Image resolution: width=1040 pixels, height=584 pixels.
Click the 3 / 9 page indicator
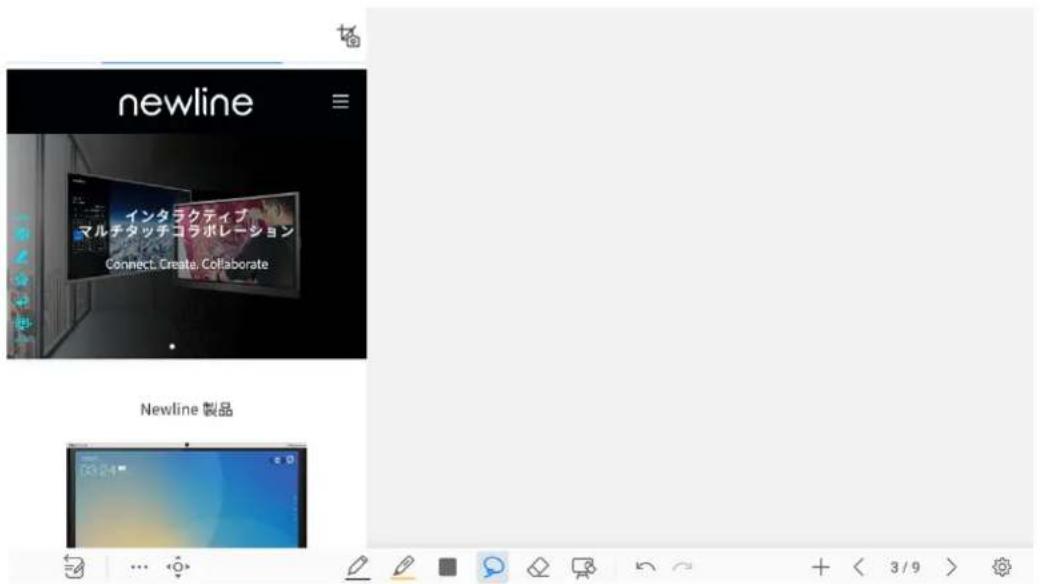tap(905, 567)
